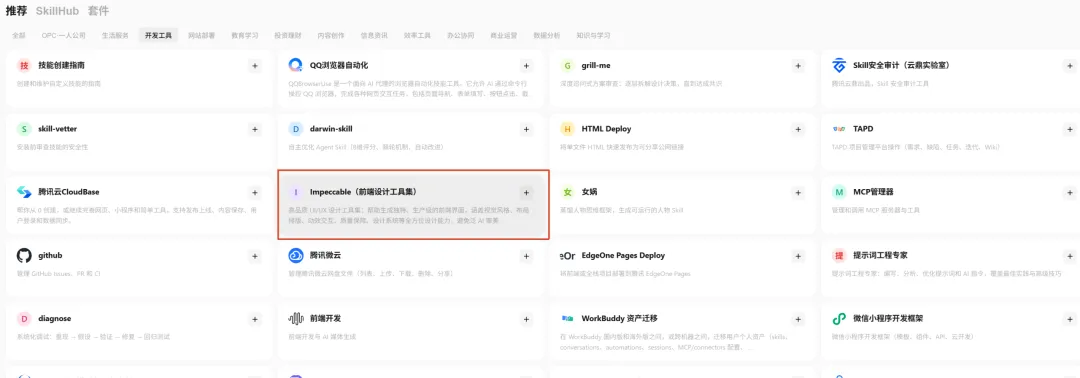Select the 内容创作 category
The height and width of the screenshot is (378, 1080).
[x=331, y=36]
